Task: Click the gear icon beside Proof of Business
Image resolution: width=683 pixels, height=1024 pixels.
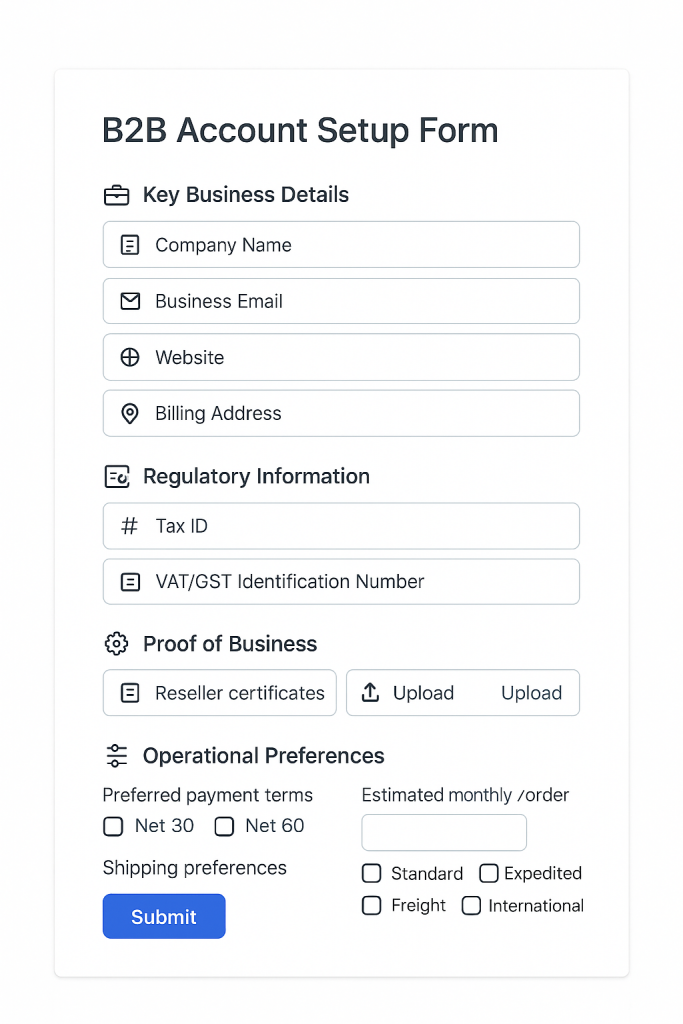Action: click(x=117, y=644)
